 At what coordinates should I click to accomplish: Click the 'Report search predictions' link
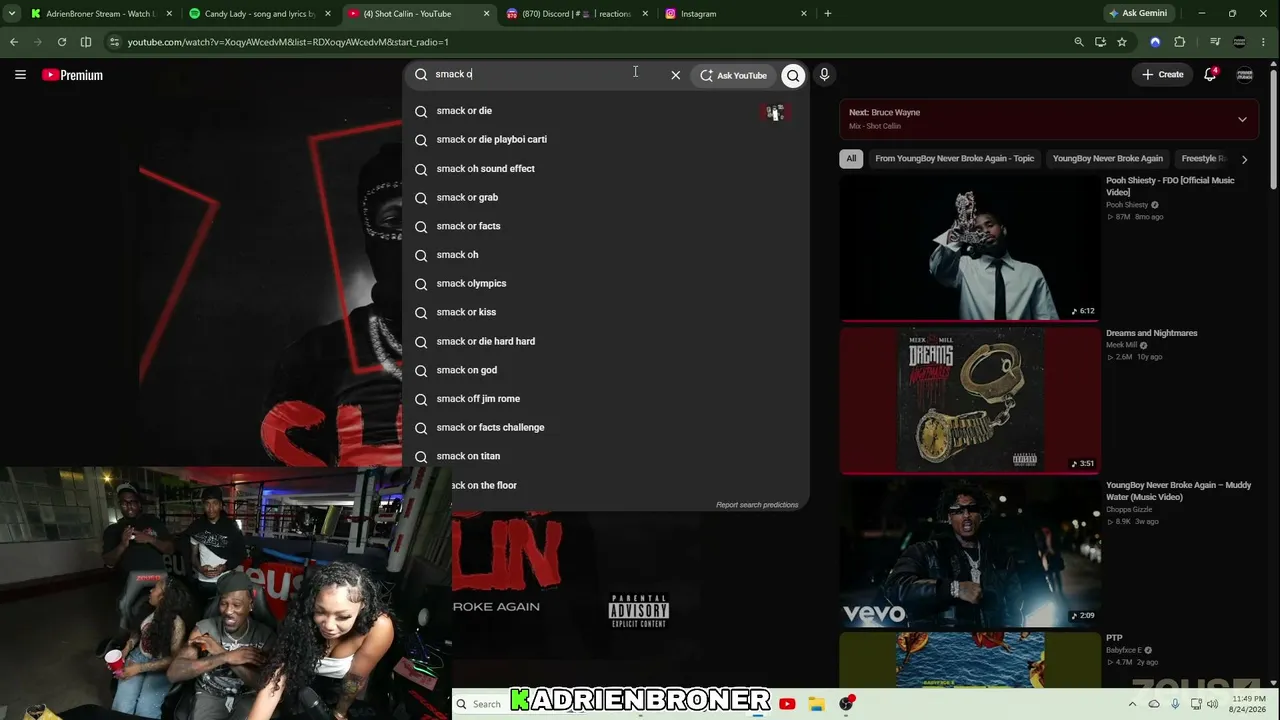click(757, 505)
